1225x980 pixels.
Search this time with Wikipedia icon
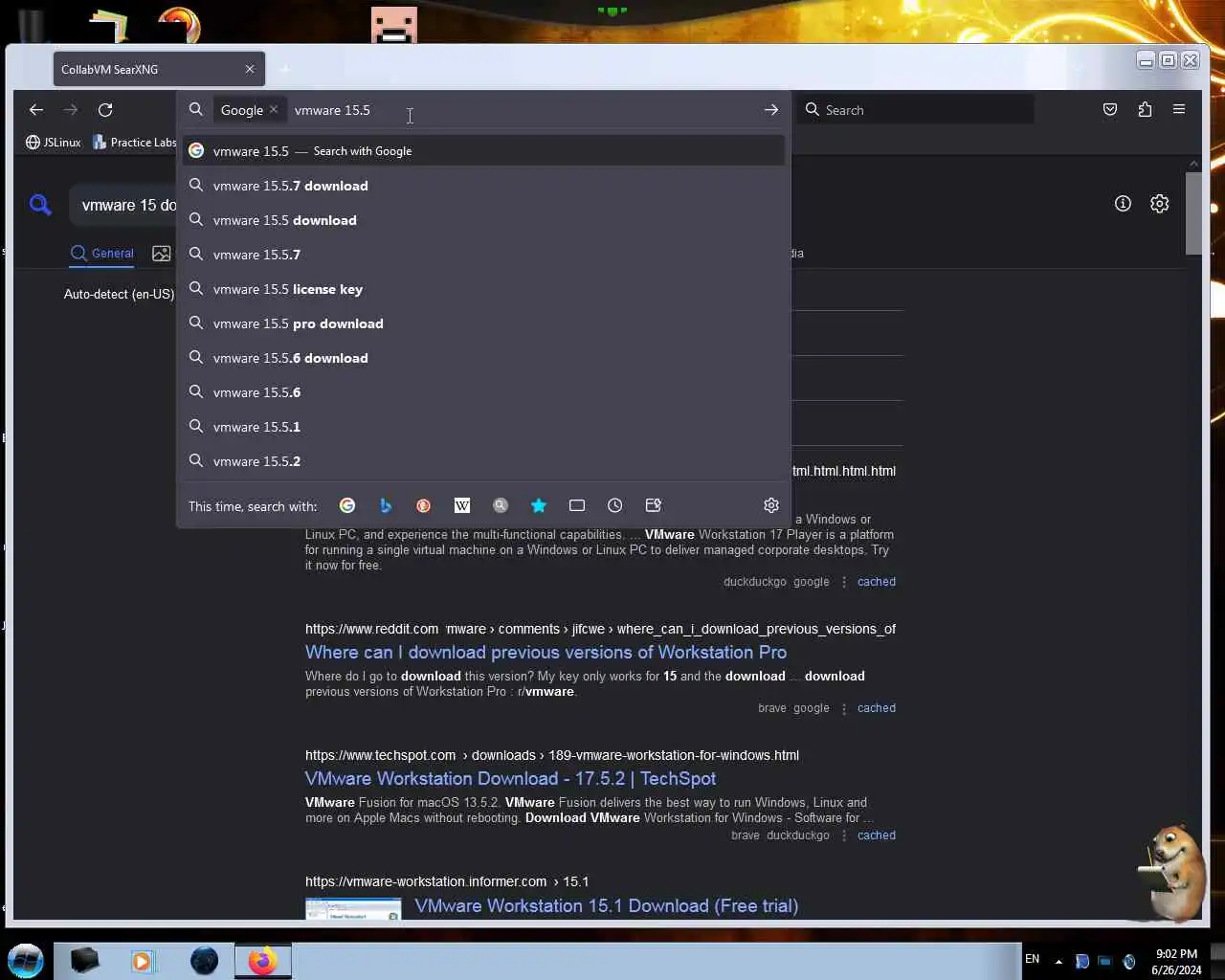point(462,505)
